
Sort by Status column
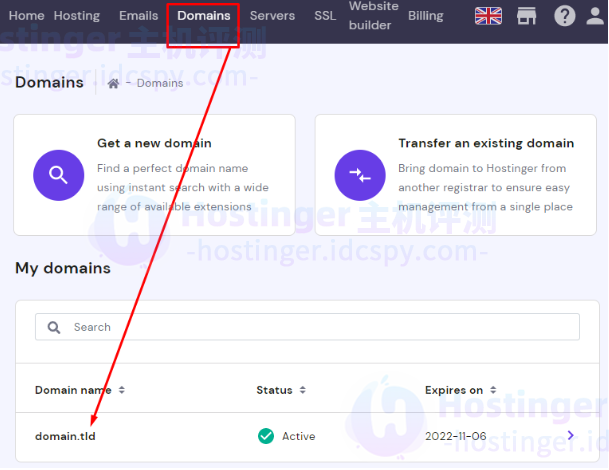281,390
